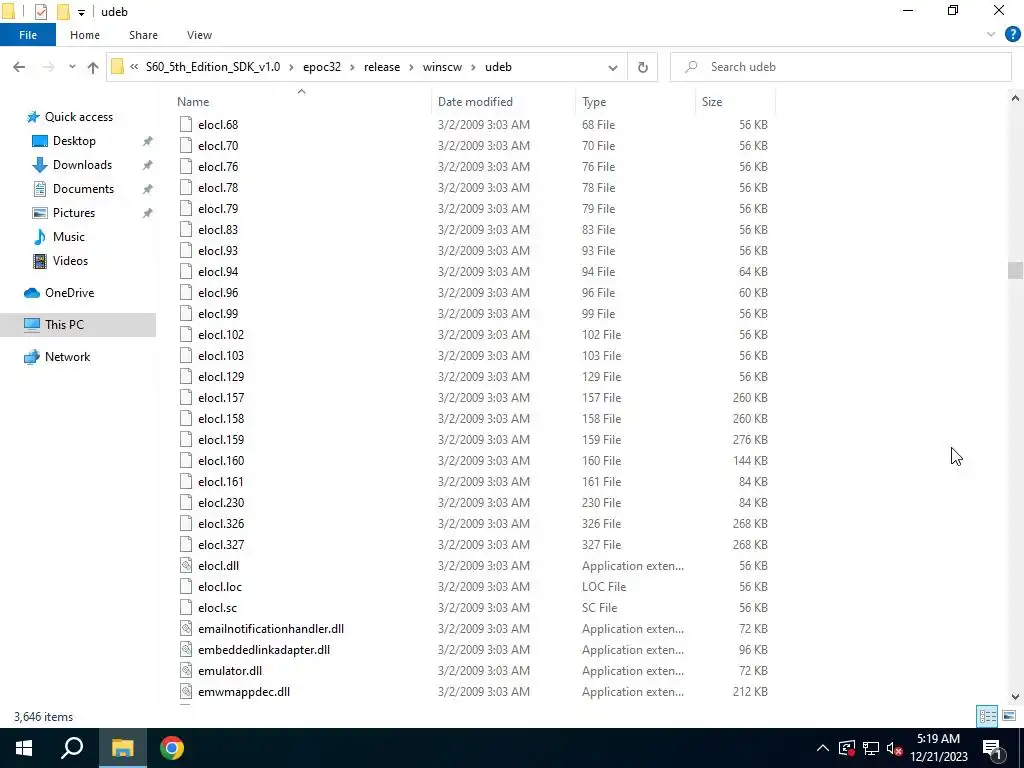
Task: Click winscw in the address path
Action: click(442, 67)
